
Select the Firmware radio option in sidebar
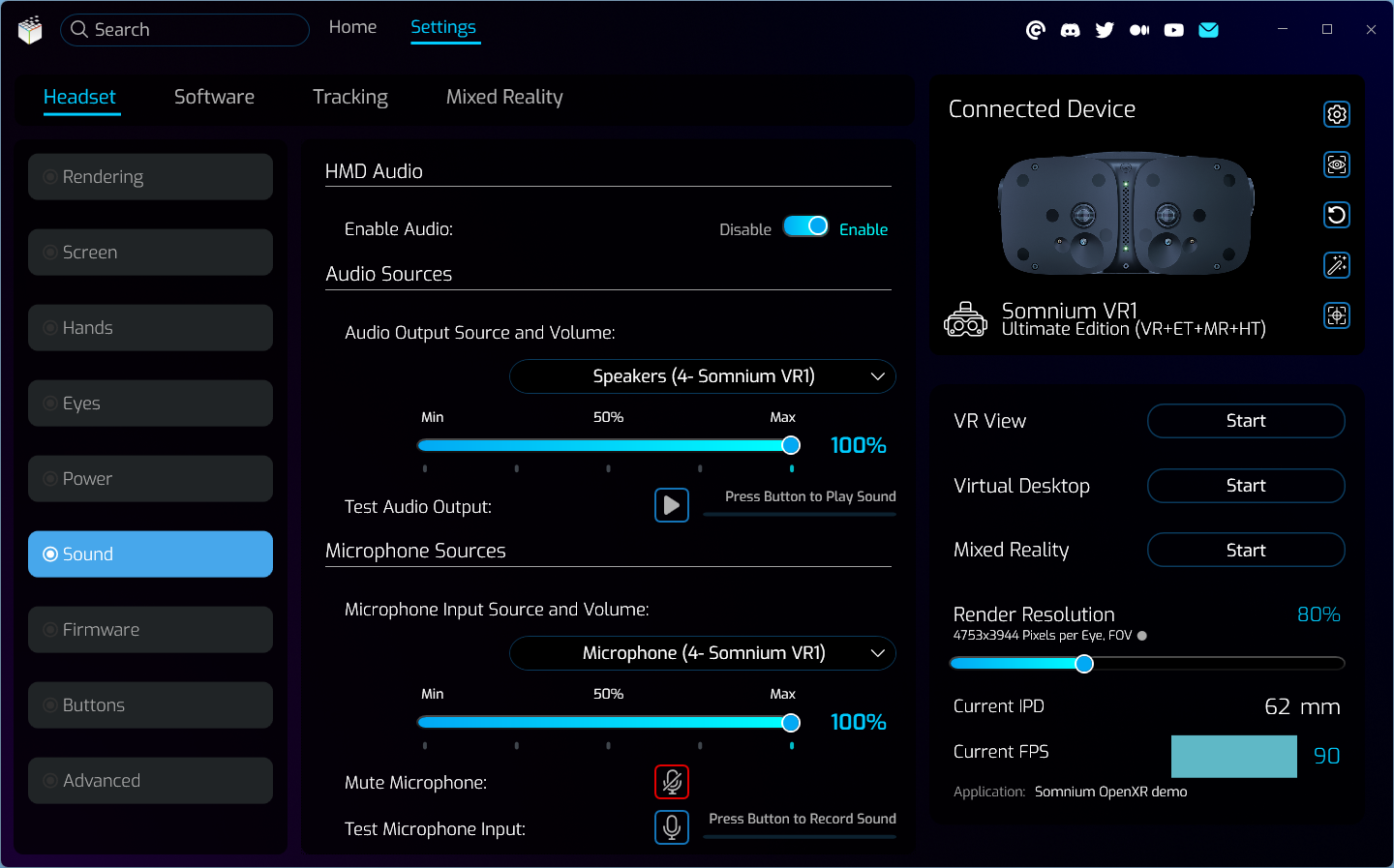tap(150, 630)
